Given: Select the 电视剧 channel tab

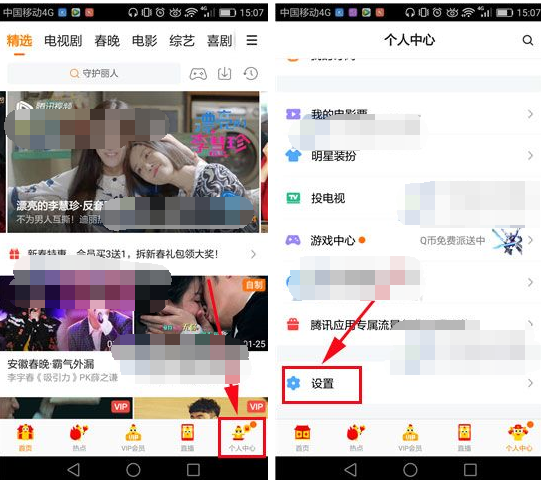Looking at the screenshot, I should pyautogui.click(x=63, y=41).
